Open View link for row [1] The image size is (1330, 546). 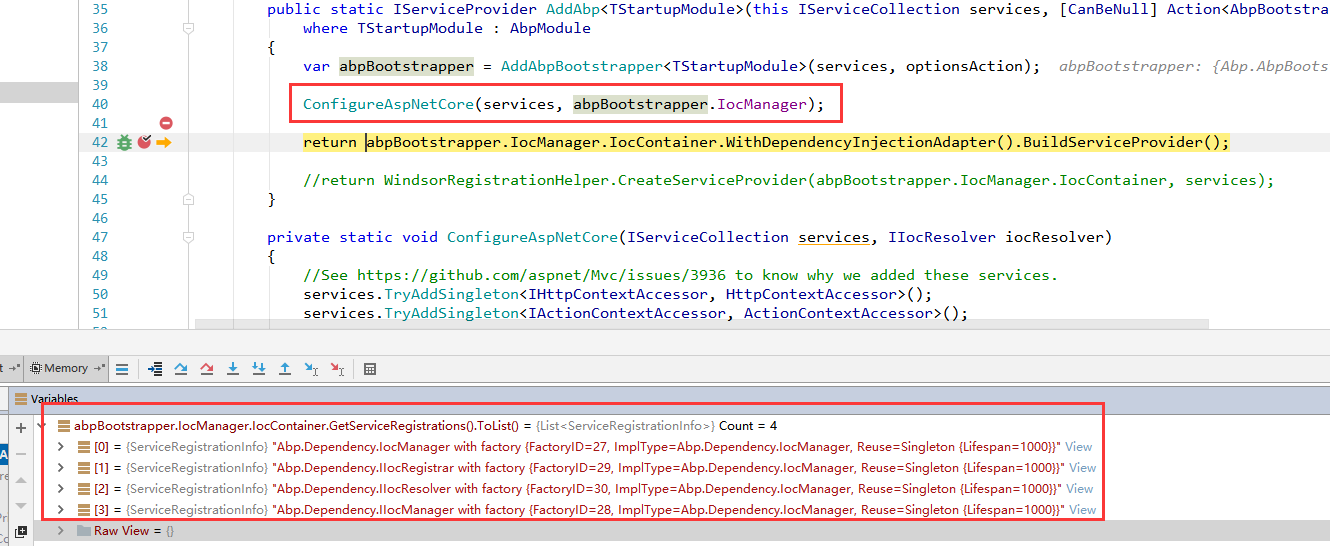(x=1082, y=468)
